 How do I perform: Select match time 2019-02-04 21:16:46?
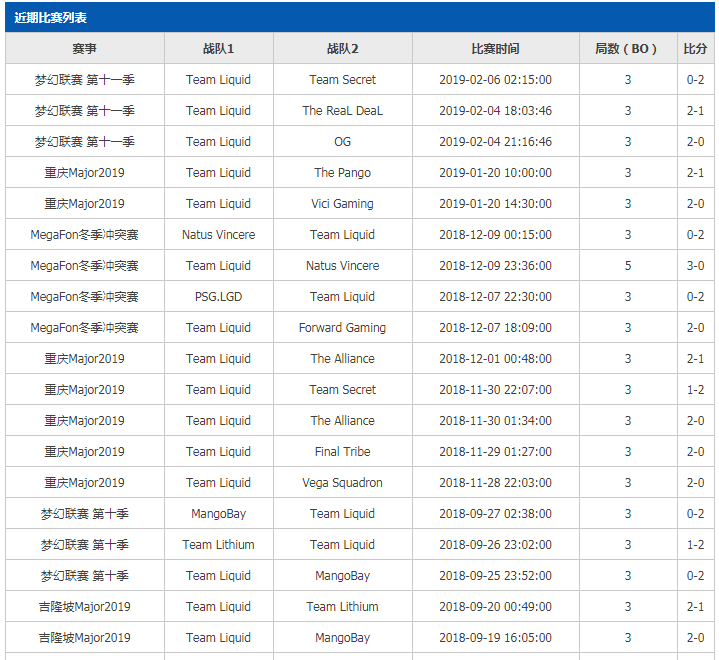point(495,142)
